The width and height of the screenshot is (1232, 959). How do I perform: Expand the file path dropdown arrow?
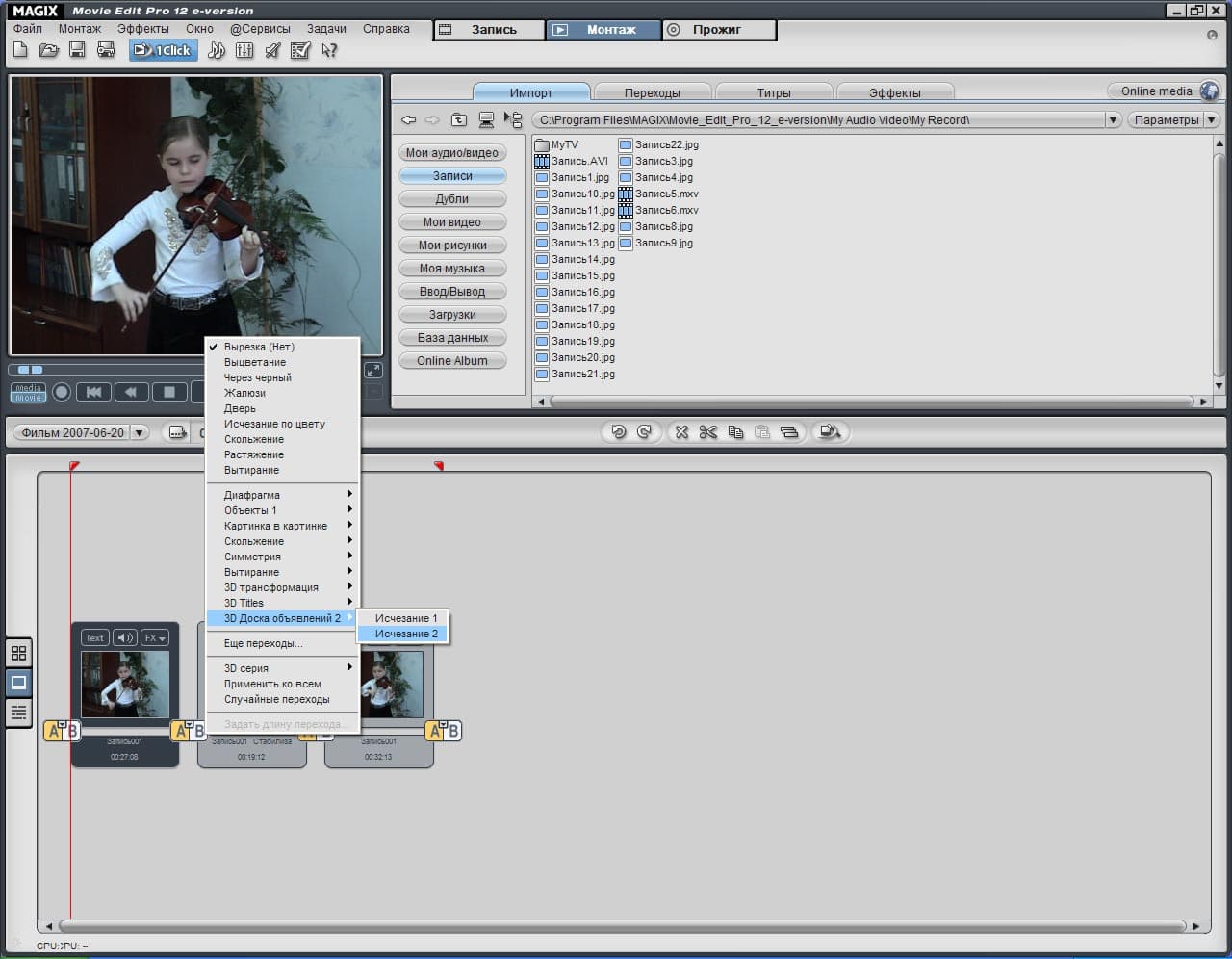[1113, 120]
